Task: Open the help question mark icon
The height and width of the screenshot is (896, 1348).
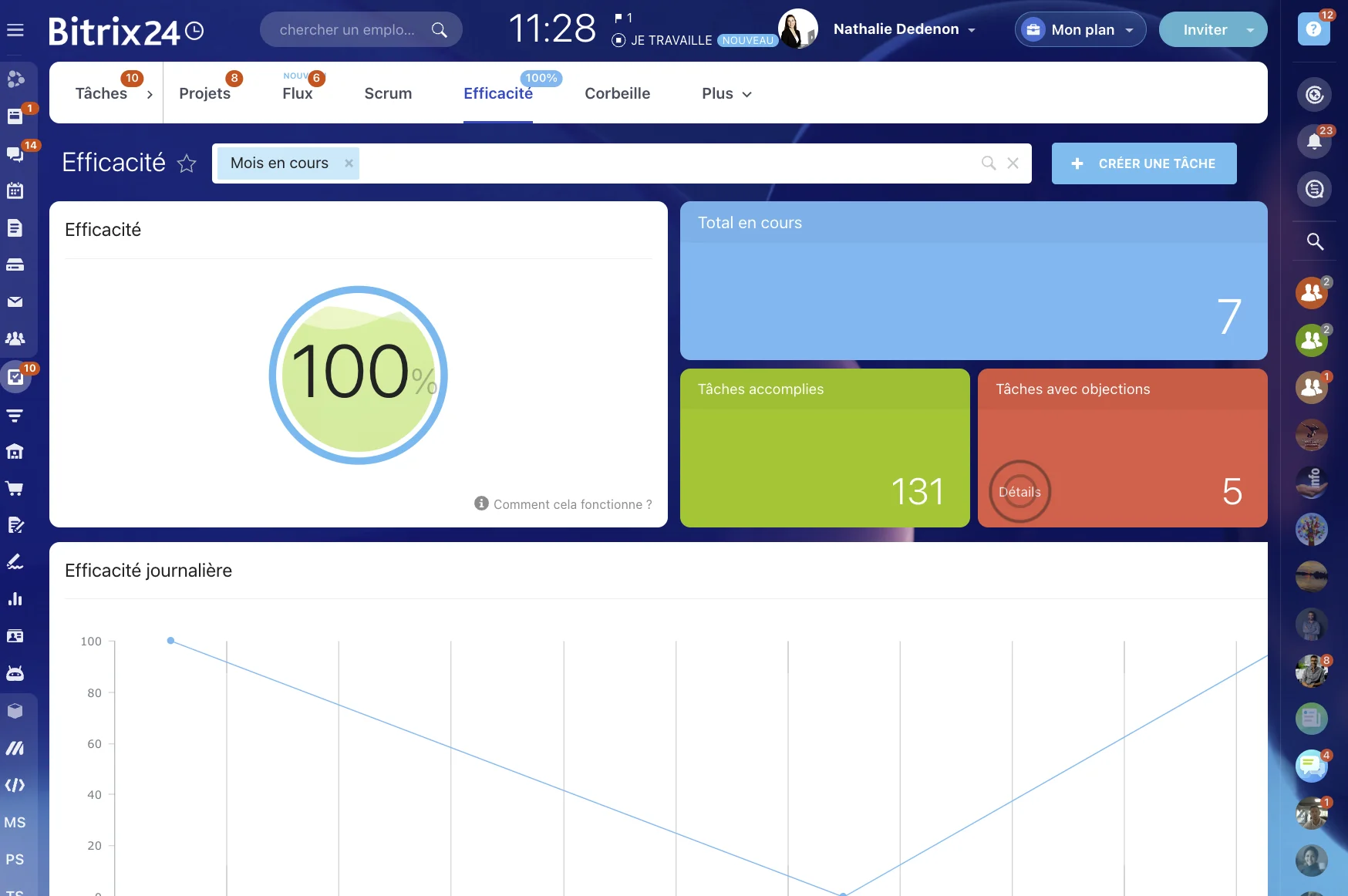Action: pos(1313,30)
